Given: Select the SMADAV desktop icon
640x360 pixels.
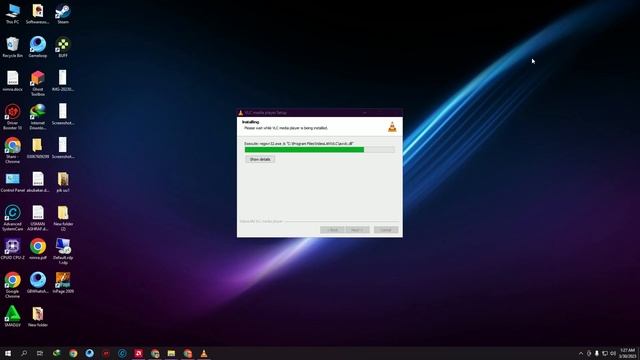Looking at the screenshot, I should tap(12, 316).
